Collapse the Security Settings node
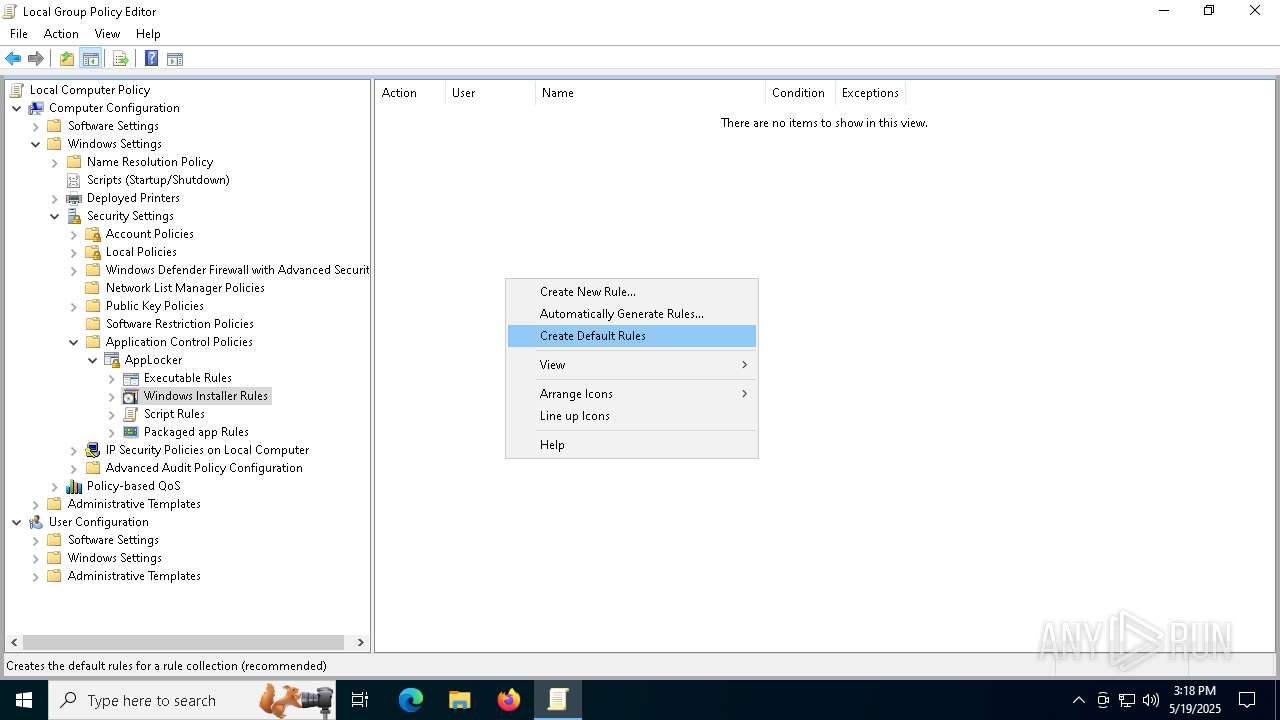The image size is (1280, 720). [x=55, y=216]
